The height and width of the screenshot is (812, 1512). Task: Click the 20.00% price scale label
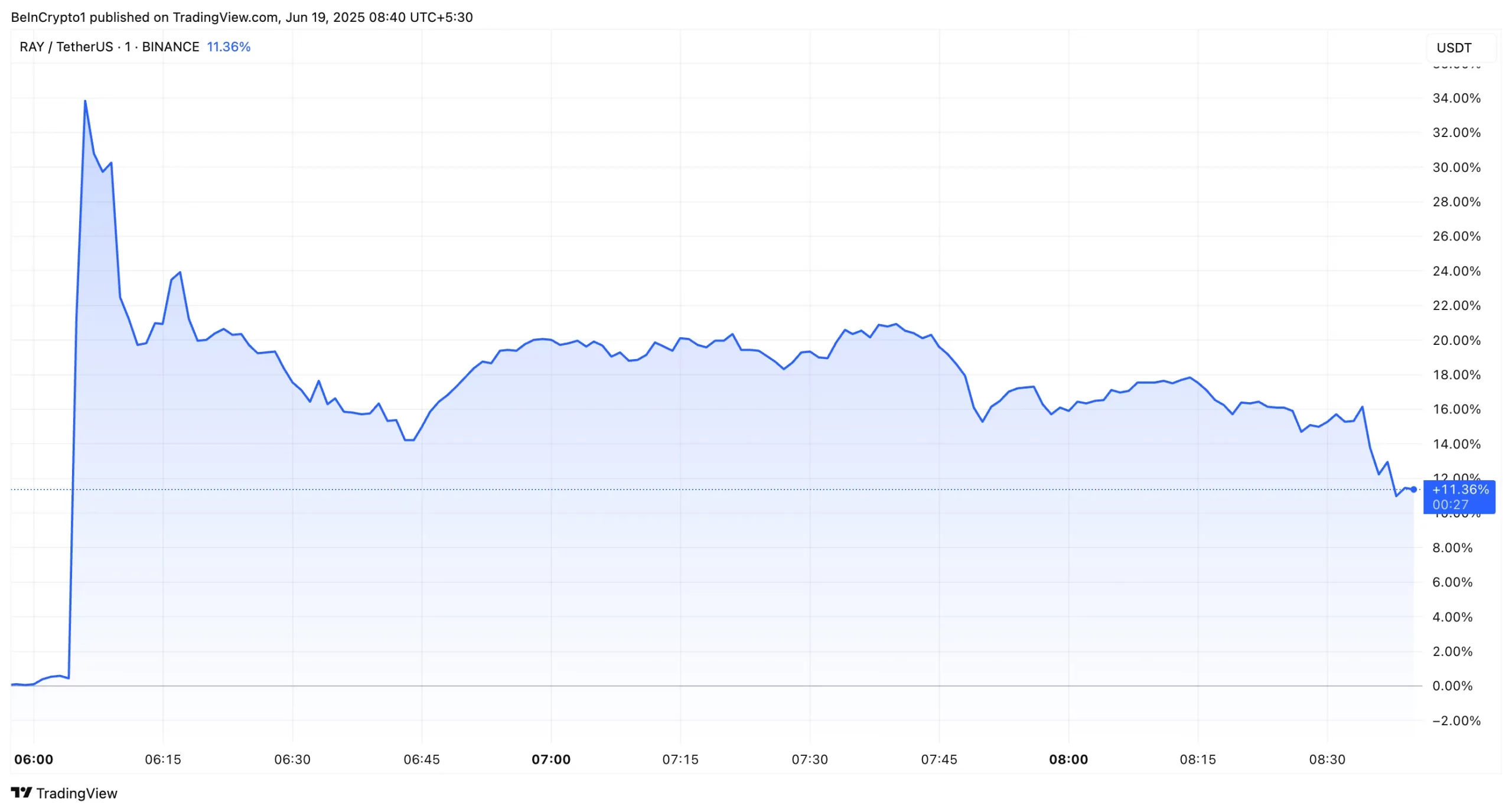click(x=1456, y=340)
